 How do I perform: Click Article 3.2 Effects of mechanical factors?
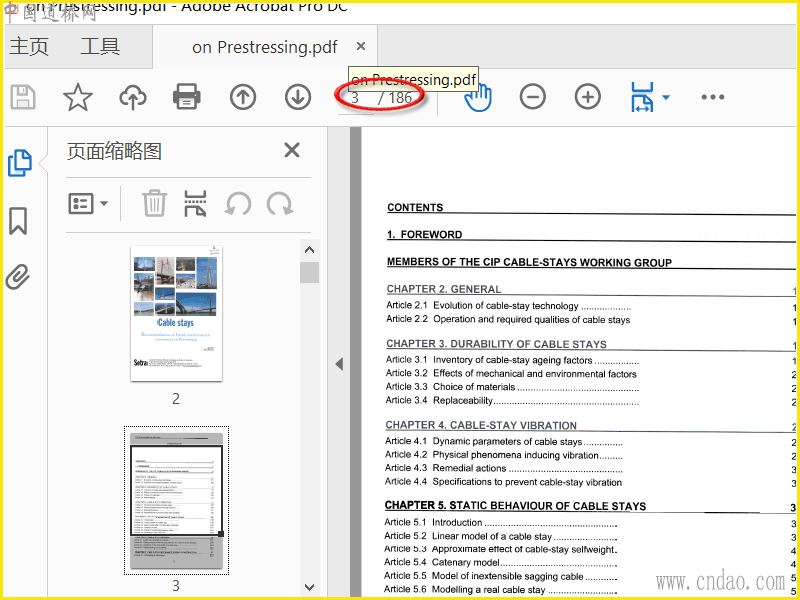click(511, 373)
